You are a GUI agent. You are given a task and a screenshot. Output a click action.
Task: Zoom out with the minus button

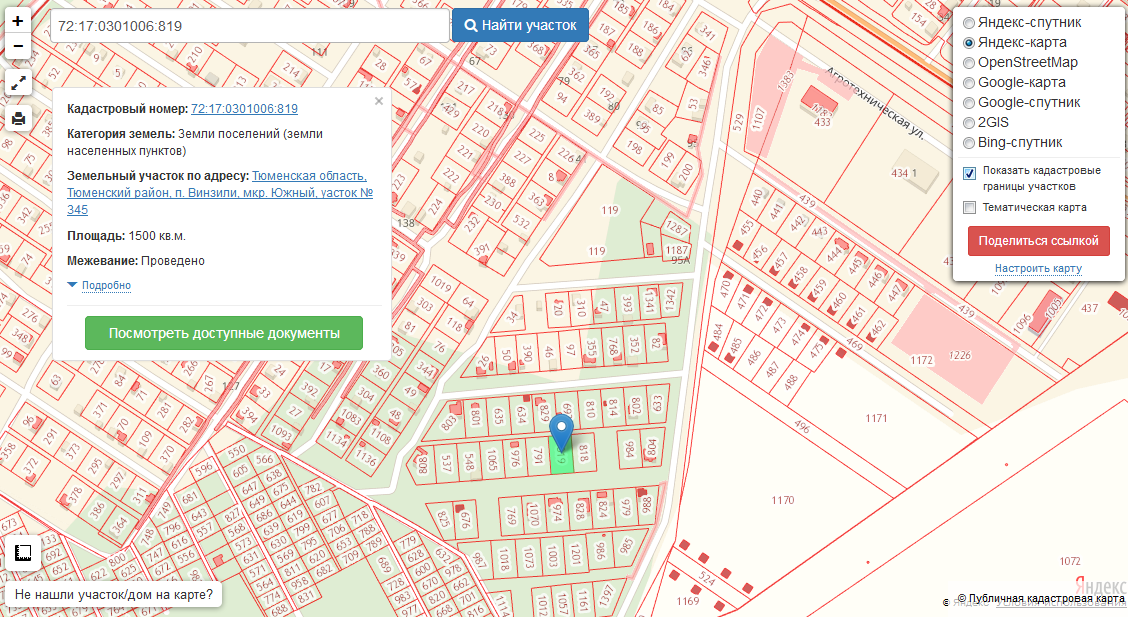[18, 47]
